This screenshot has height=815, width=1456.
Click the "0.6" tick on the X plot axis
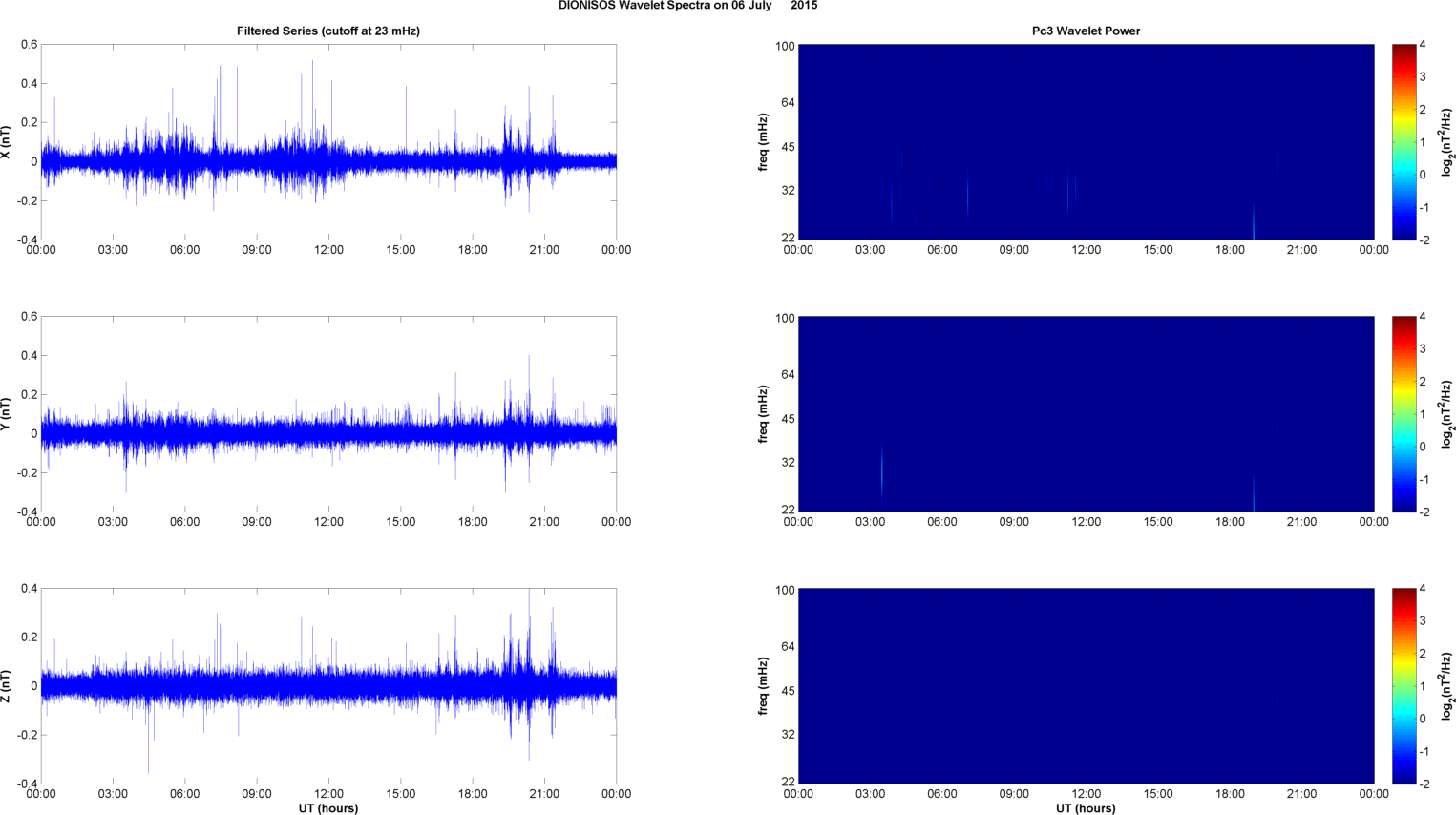click(30, 45)
